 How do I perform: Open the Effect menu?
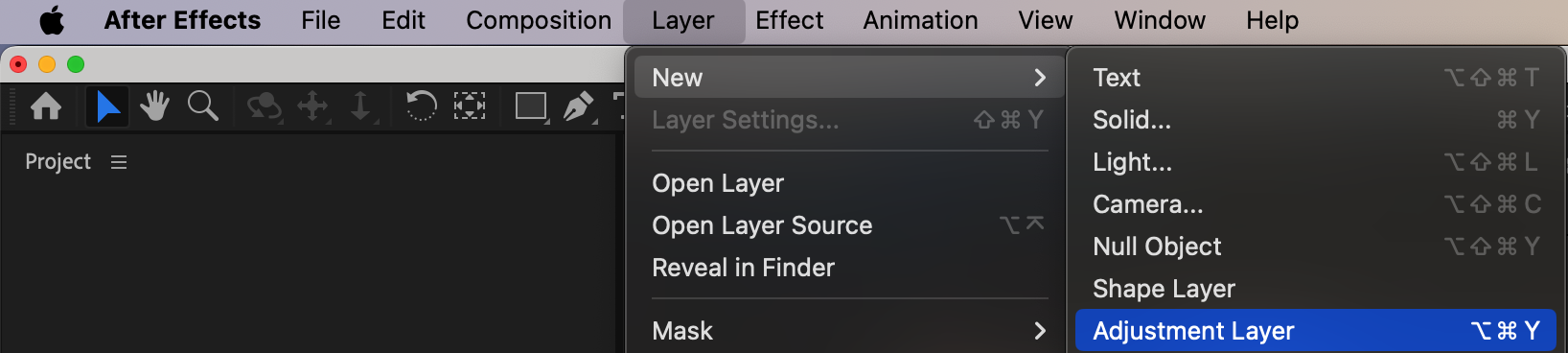click(789, 20)
